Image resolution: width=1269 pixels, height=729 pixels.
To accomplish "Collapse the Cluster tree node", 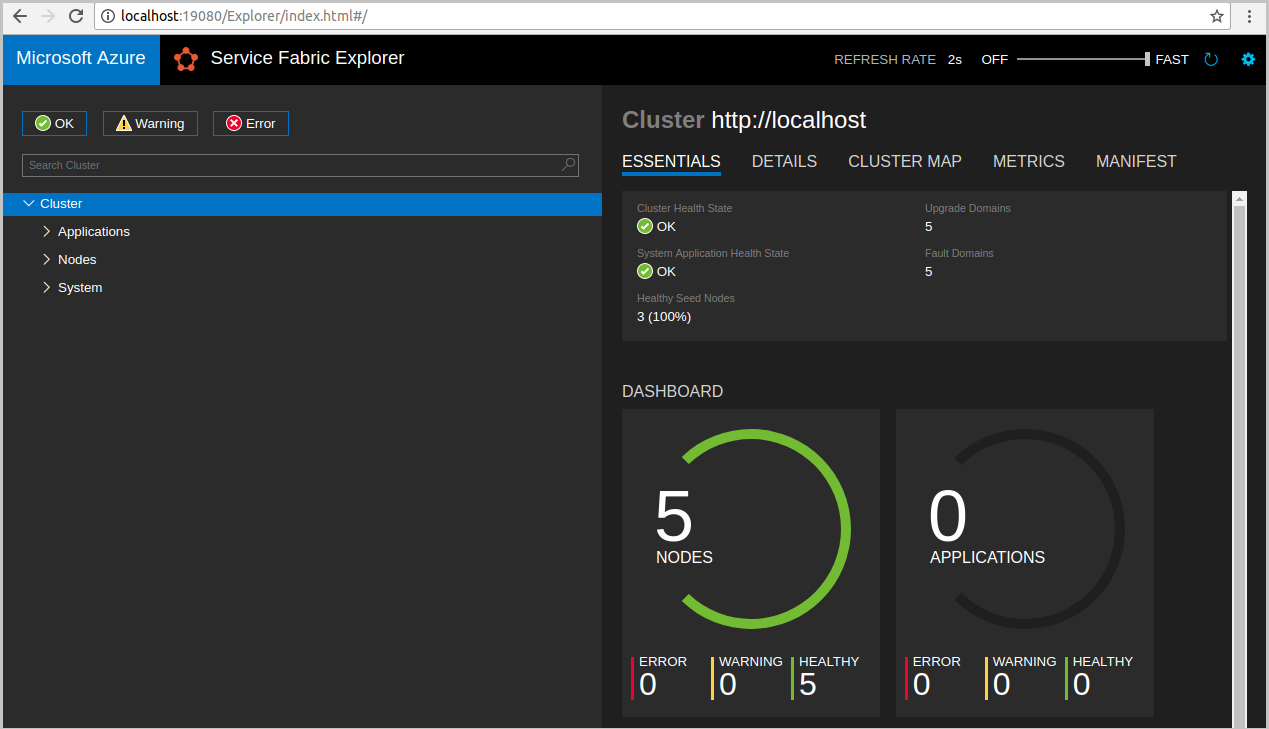I will coord(29,203).
